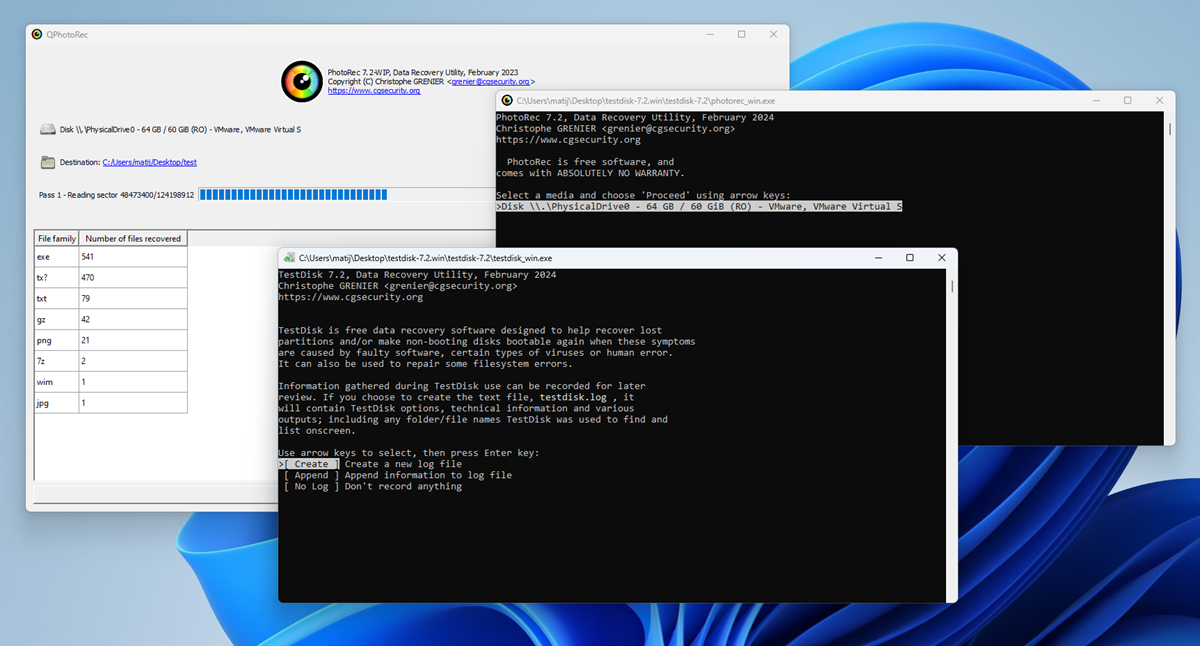Select the gz file family cell
This screenshot has height=646, width=1200.
point(57,320)
